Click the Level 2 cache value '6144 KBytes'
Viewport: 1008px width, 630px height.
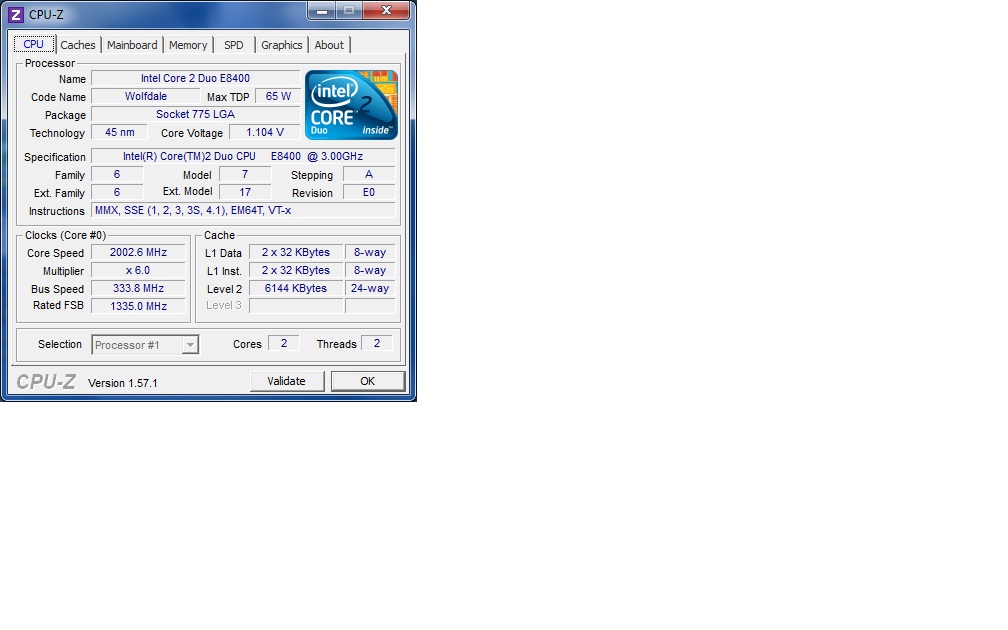coord(296,289)
